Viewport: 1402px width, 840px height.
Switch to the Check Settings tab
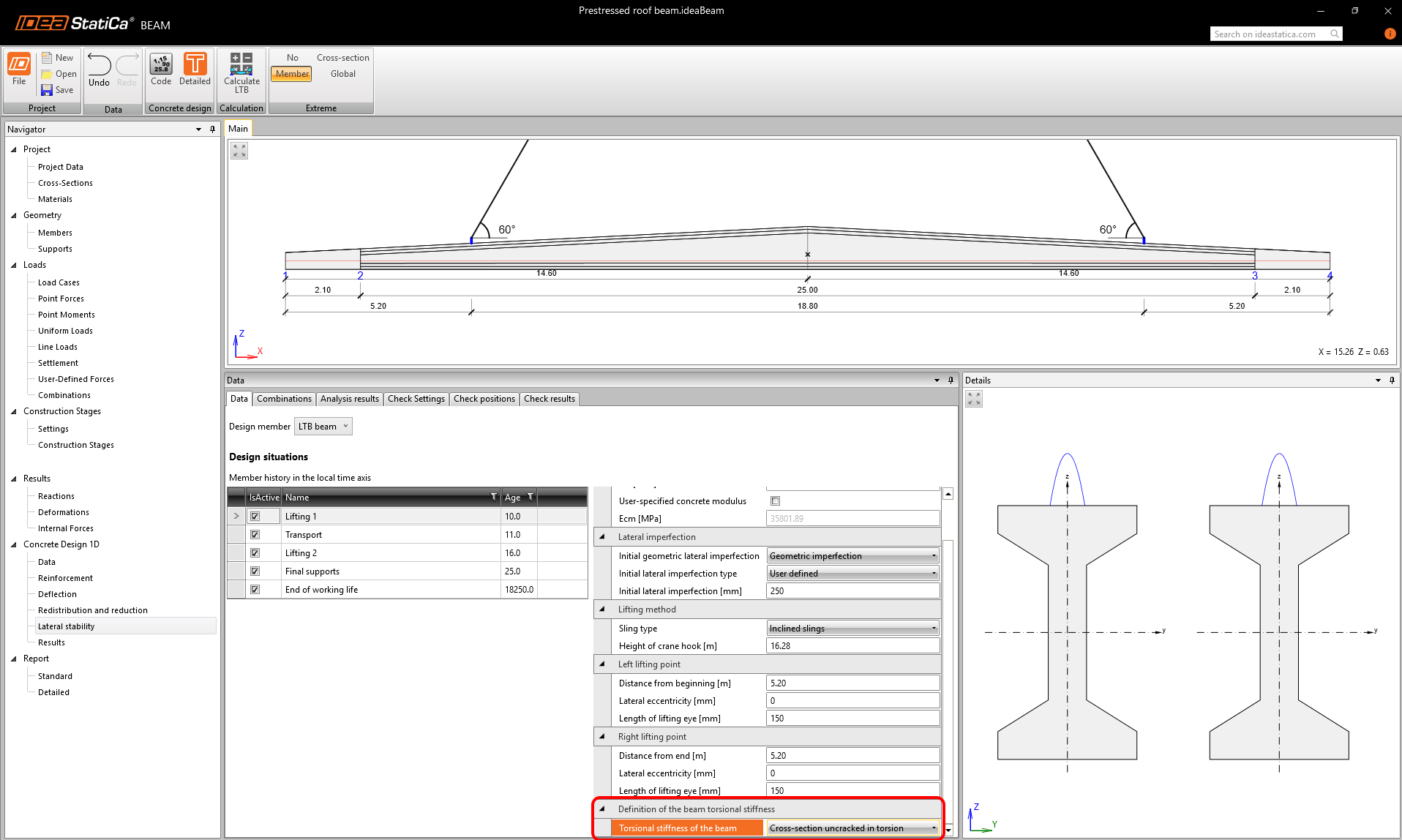tap(416, 399)
